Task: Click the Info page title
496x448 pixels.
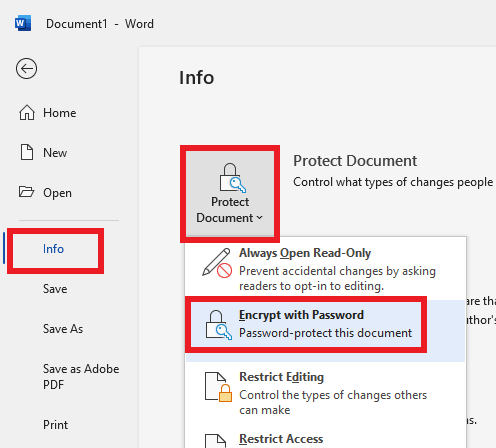Action: coord(197,78)
